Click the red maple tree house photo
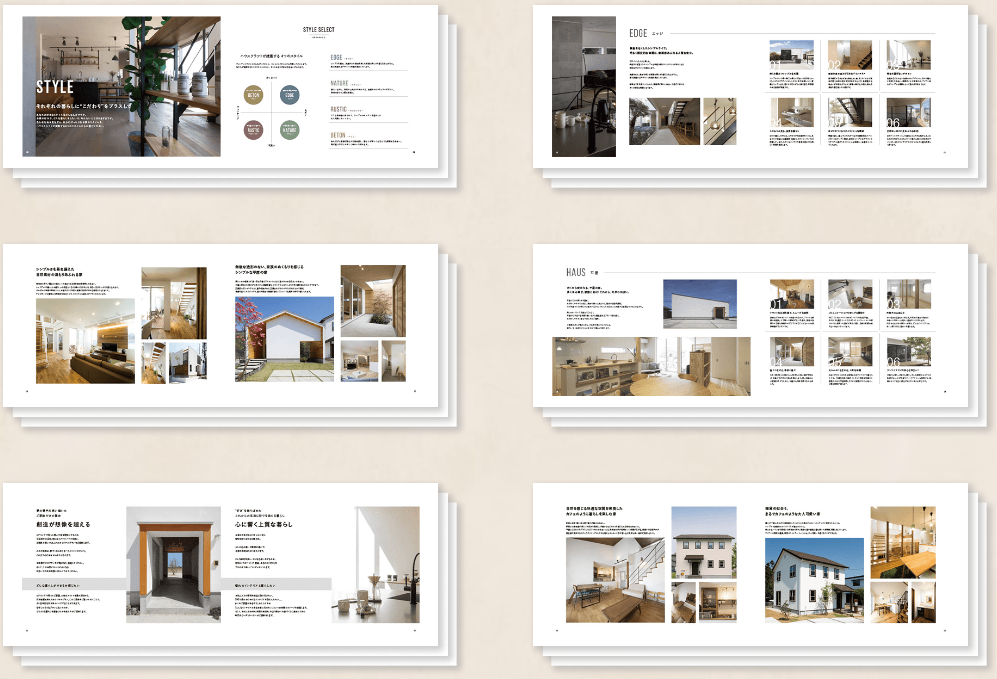Screen dimensions: 997x679 (284, 338)
